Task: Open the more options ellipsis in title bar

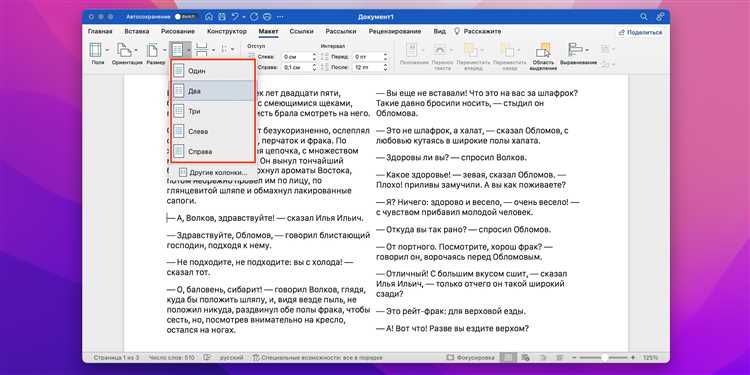Action: pyautogui.click(x=279, y=17)
